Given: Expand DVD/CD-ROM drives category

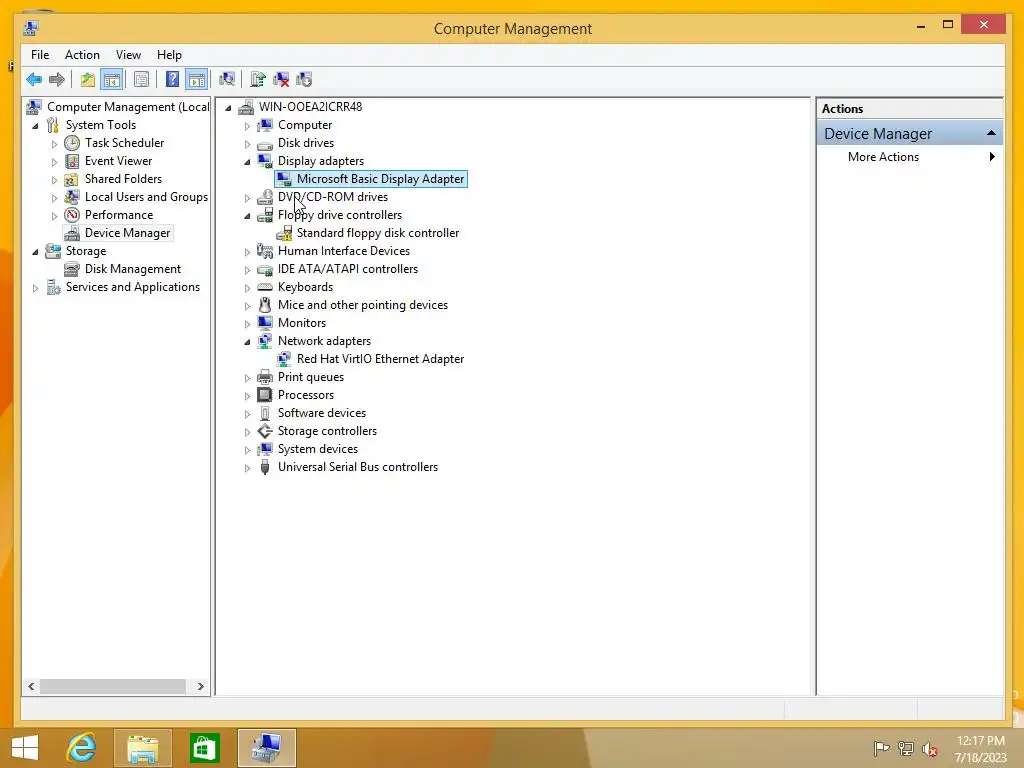Looking at the screenshot, I should [247, 197].
